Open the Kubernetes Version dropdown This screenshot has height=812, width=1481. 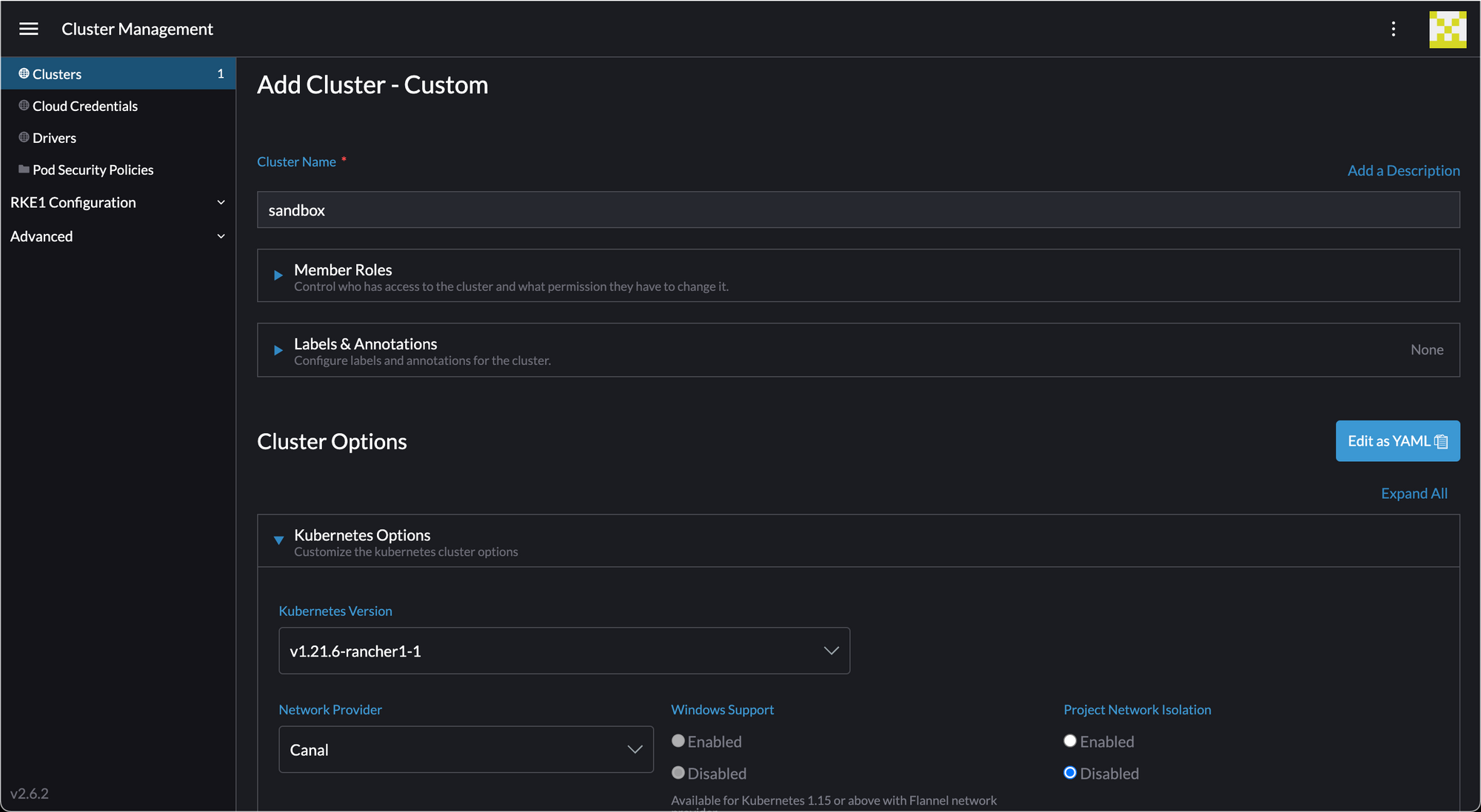coord(564,651)
